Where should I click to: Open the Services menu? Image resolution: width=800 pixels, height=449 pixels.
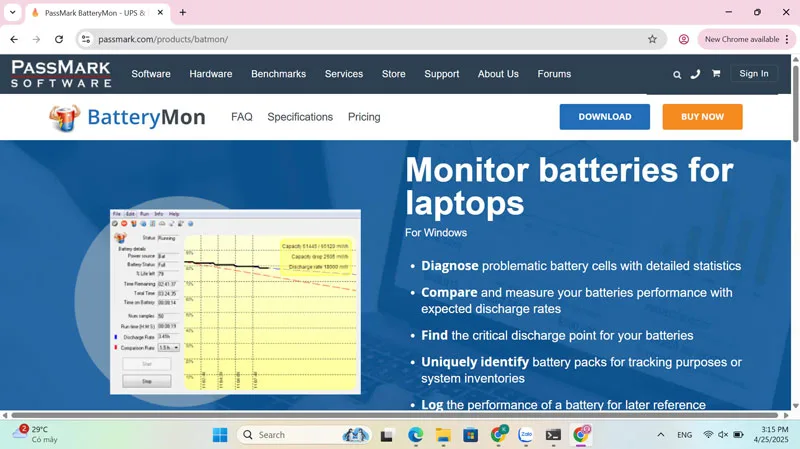click(x=344, y=74)
